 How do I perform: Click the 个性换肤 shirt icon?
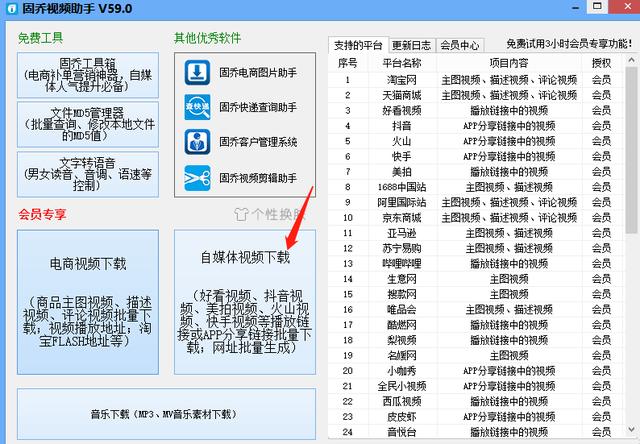click(241, 214)
